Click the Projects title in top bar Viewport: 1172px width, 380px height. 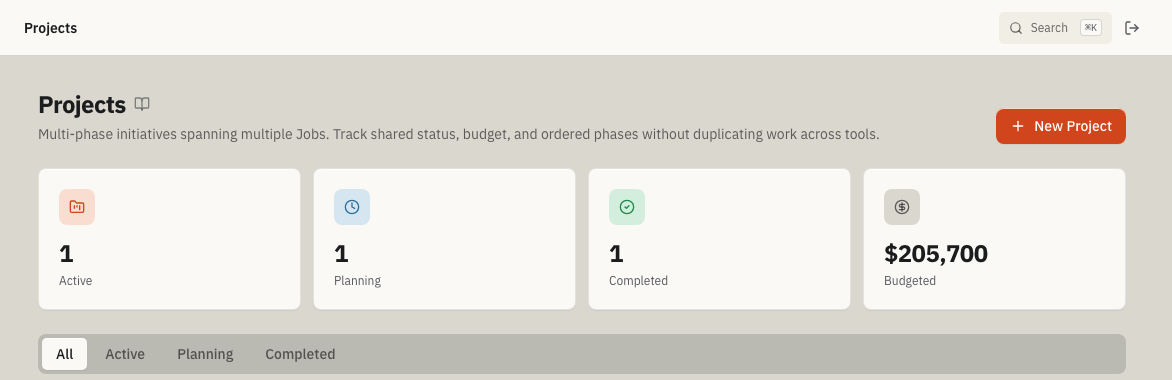point(50,28)
